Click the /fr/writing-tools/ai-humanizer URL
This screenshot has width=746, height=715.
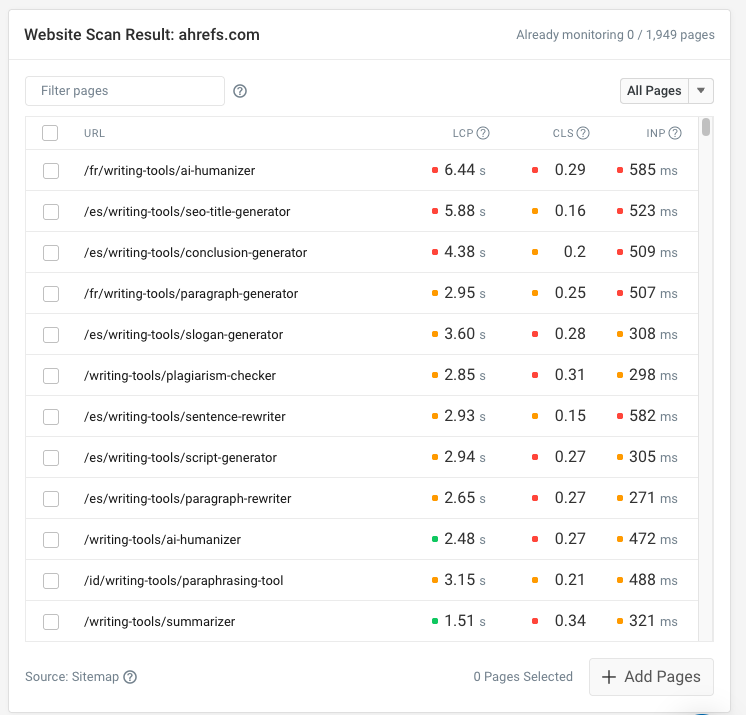(169, 171)
